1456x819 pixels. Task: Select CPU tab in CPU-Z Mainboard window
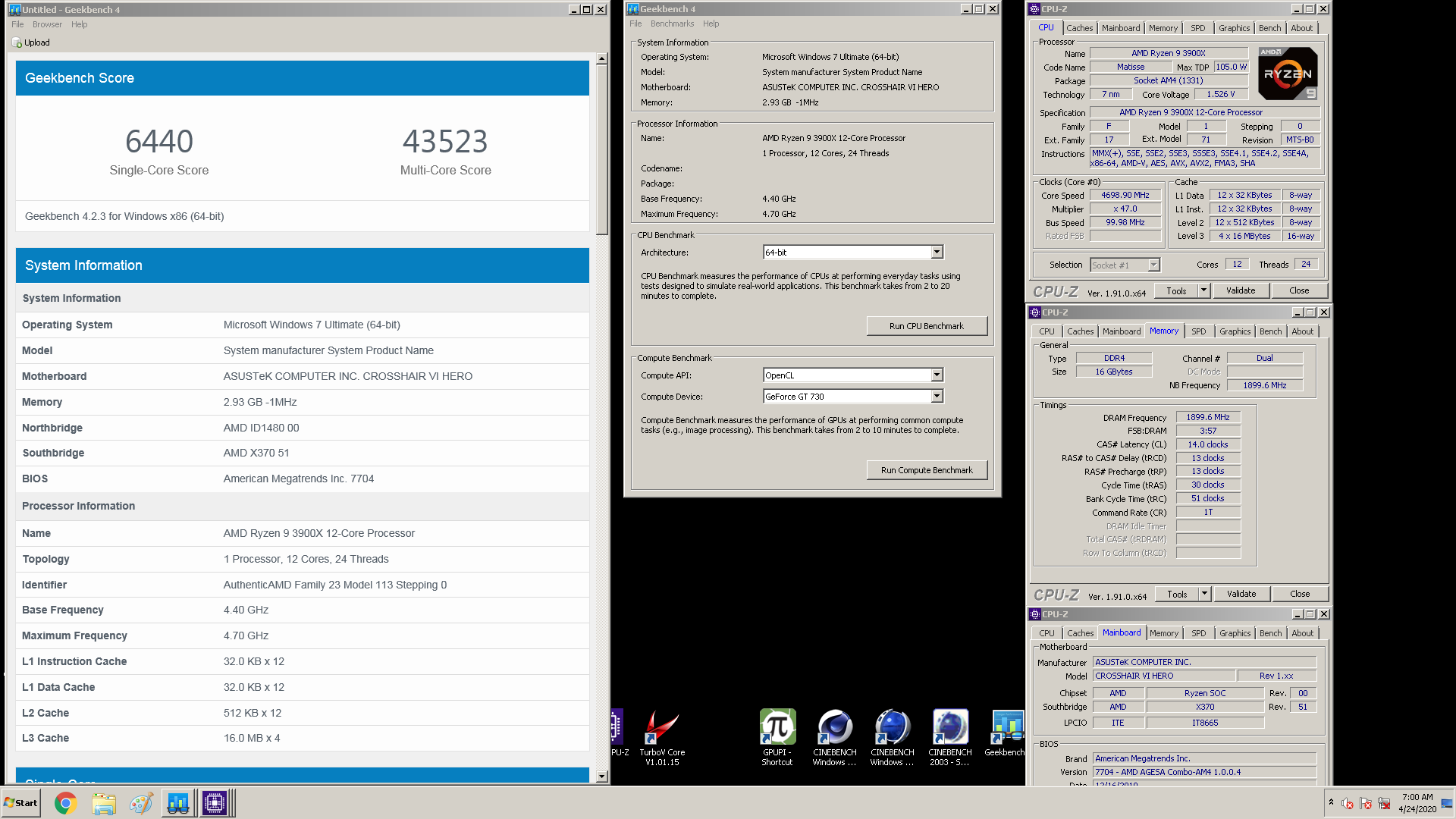point(1046,633)
